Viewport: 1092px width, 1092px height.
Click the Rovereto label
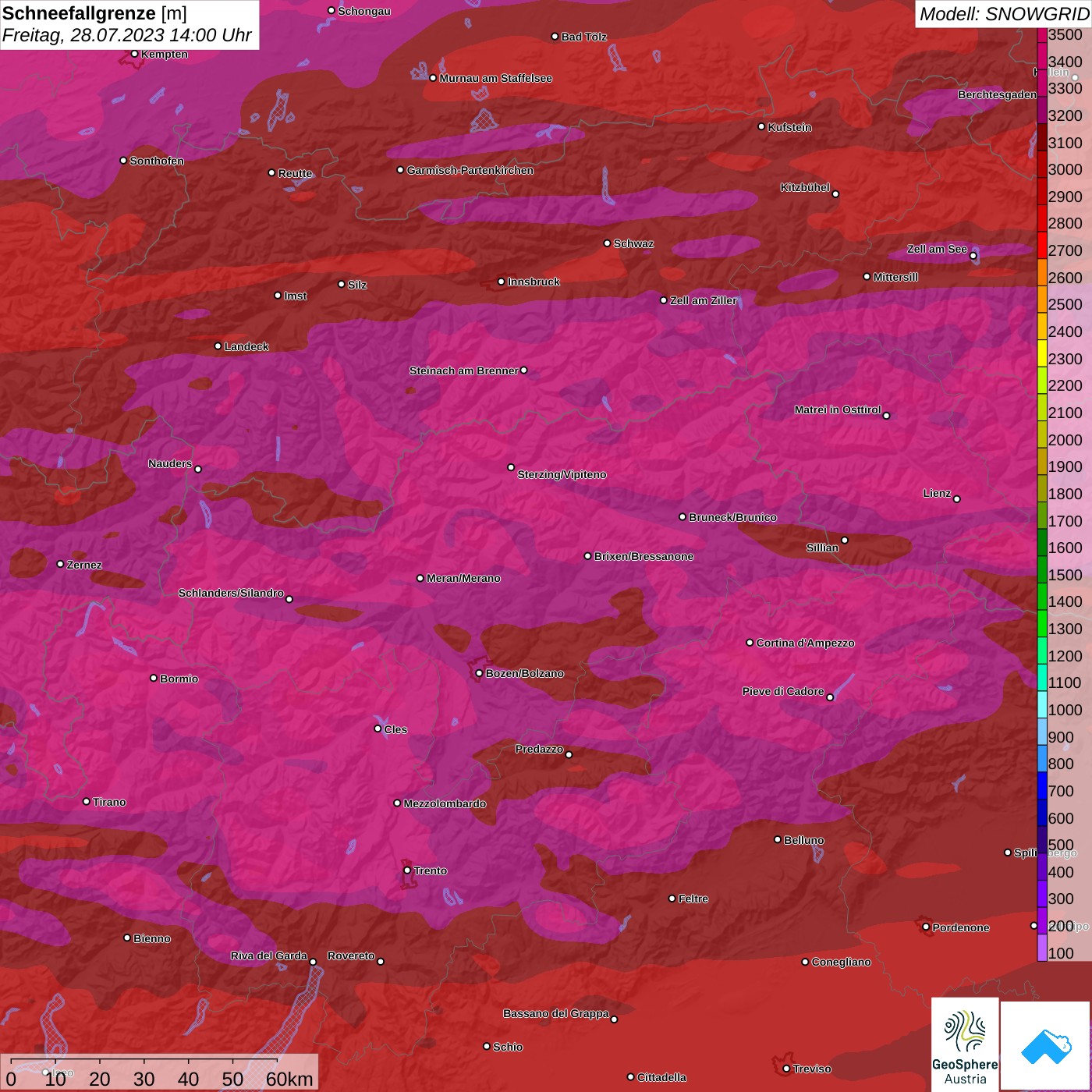(x=351, y=955)
